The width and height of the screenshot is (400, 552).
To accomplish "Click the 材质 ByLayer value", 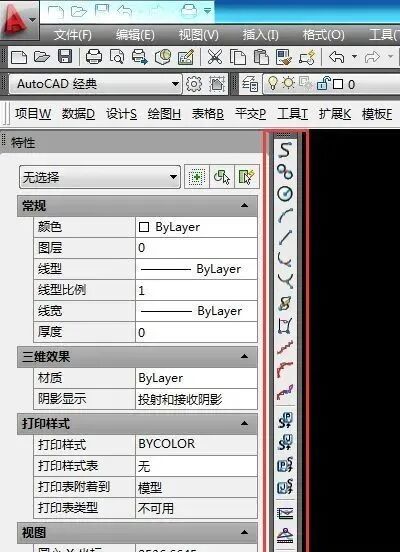I will pyautogui.click(x=196, y=378).
